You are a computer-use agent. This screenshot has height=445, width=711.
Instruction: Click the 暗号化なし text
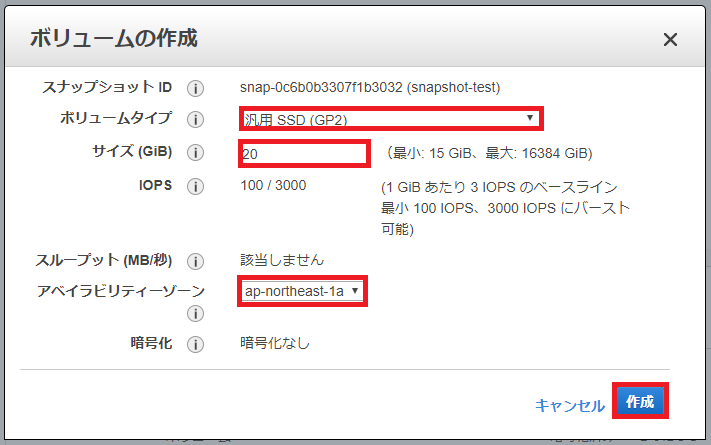(x=275, y=343)
